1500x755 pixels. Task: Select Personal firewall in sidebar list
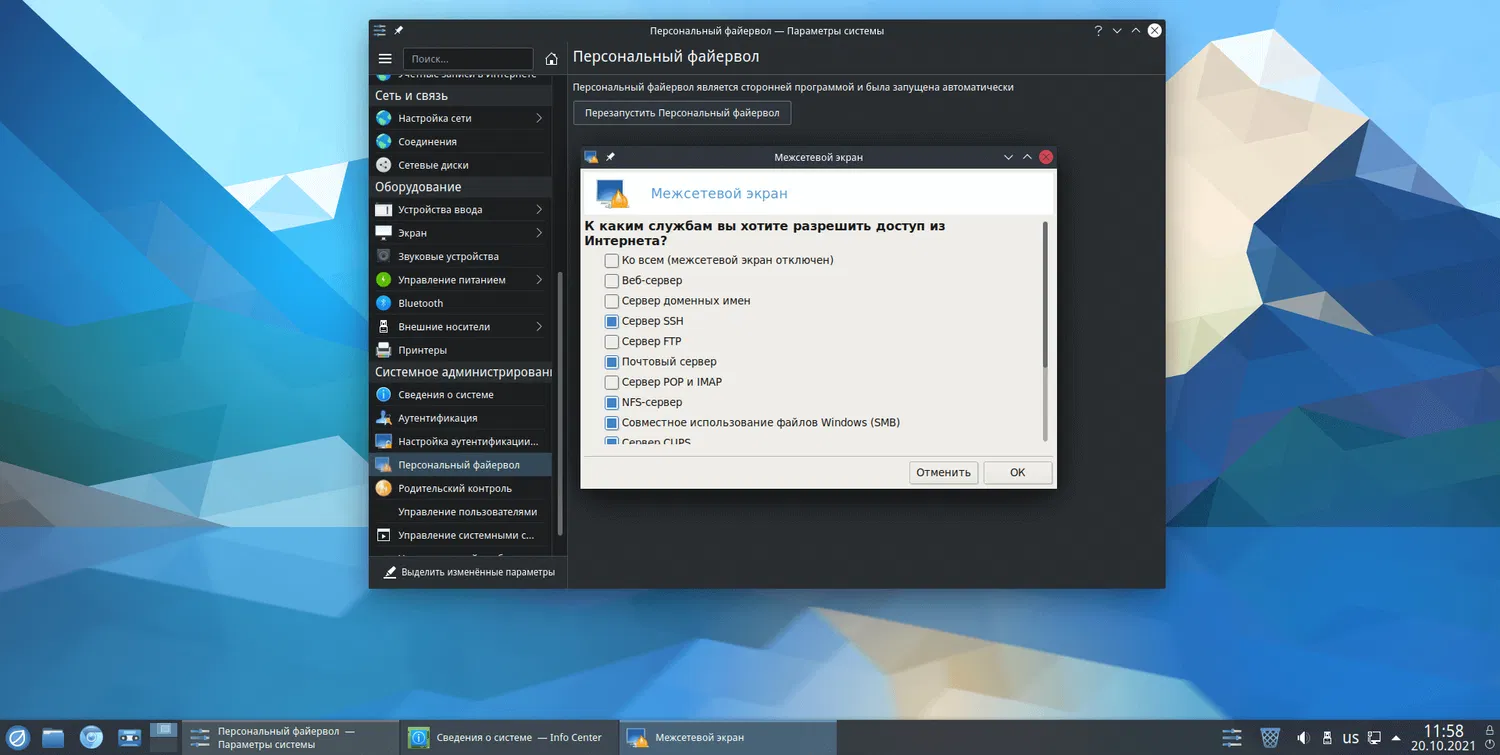click(x=458, y=465)
